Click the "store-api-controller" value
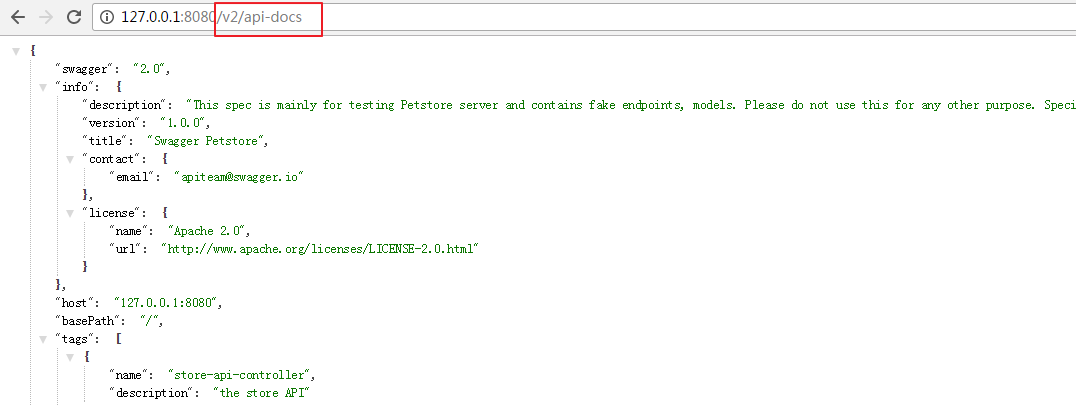The width and height of the screenshot is (1076, 405). pyautogui.click(x=240, y=375)
